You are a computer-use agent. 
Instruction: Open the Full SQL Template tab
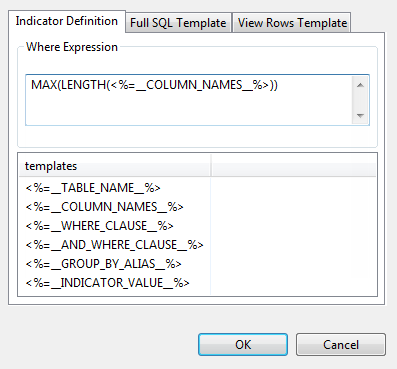[x=178, y=23]
